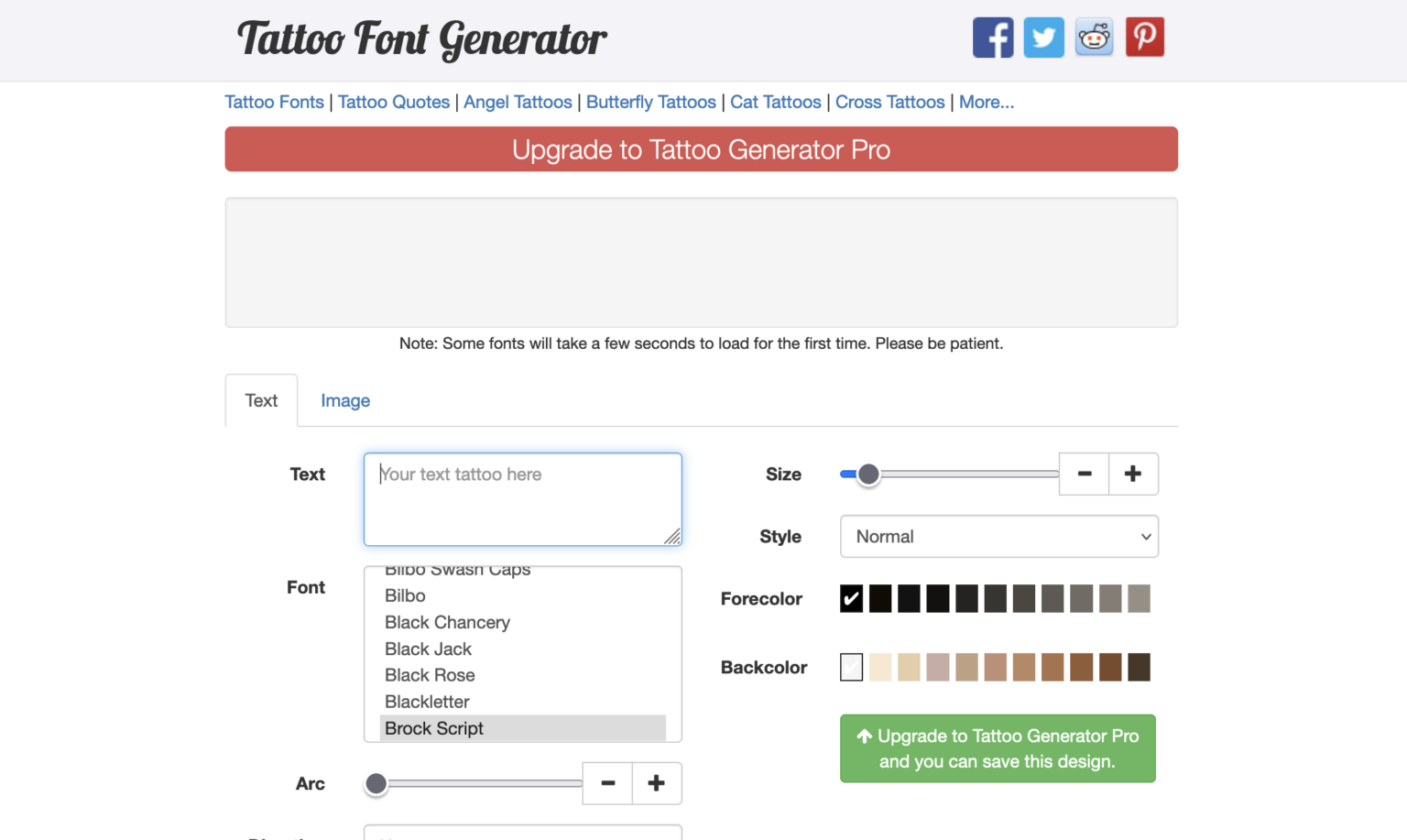This screenshot has height=840, width=1407.
Task: Decrease the Arc value with the minus button
Action: [607, 783]
